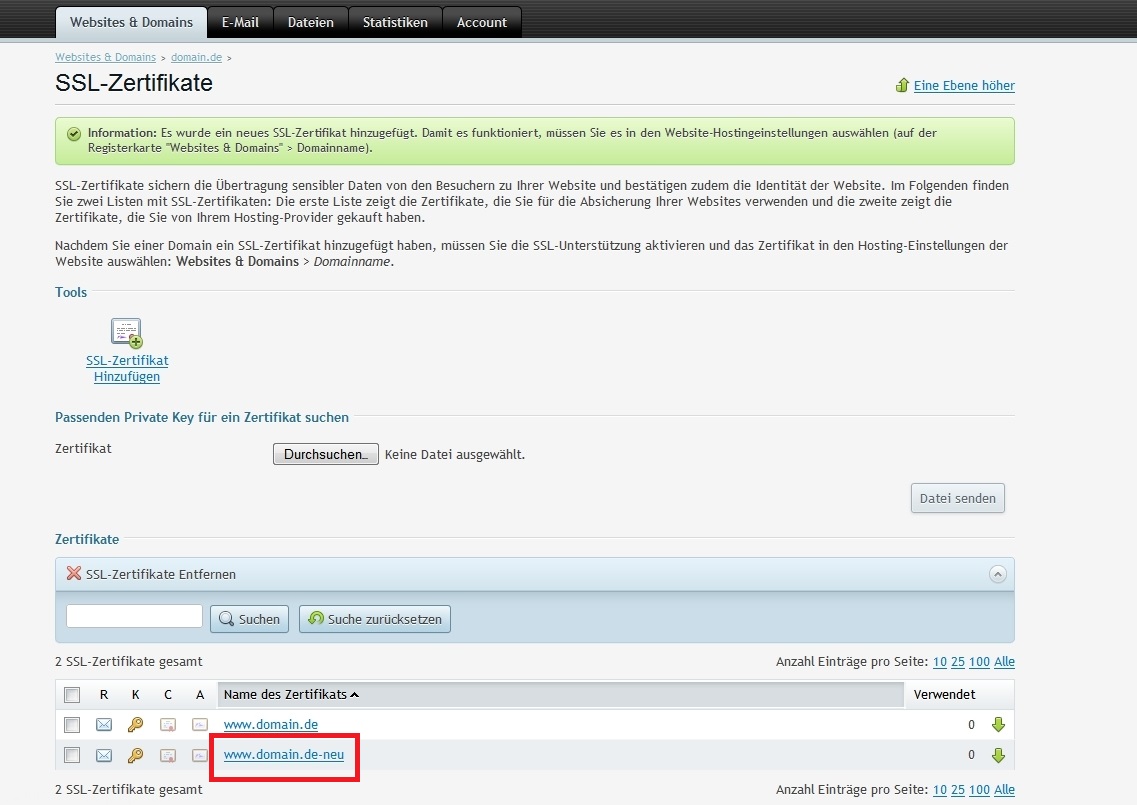Image resolution: width=1137 pixels, height=805 pixels.
Task: Click the private key icon in www.domain.de row
Action: 136,725
